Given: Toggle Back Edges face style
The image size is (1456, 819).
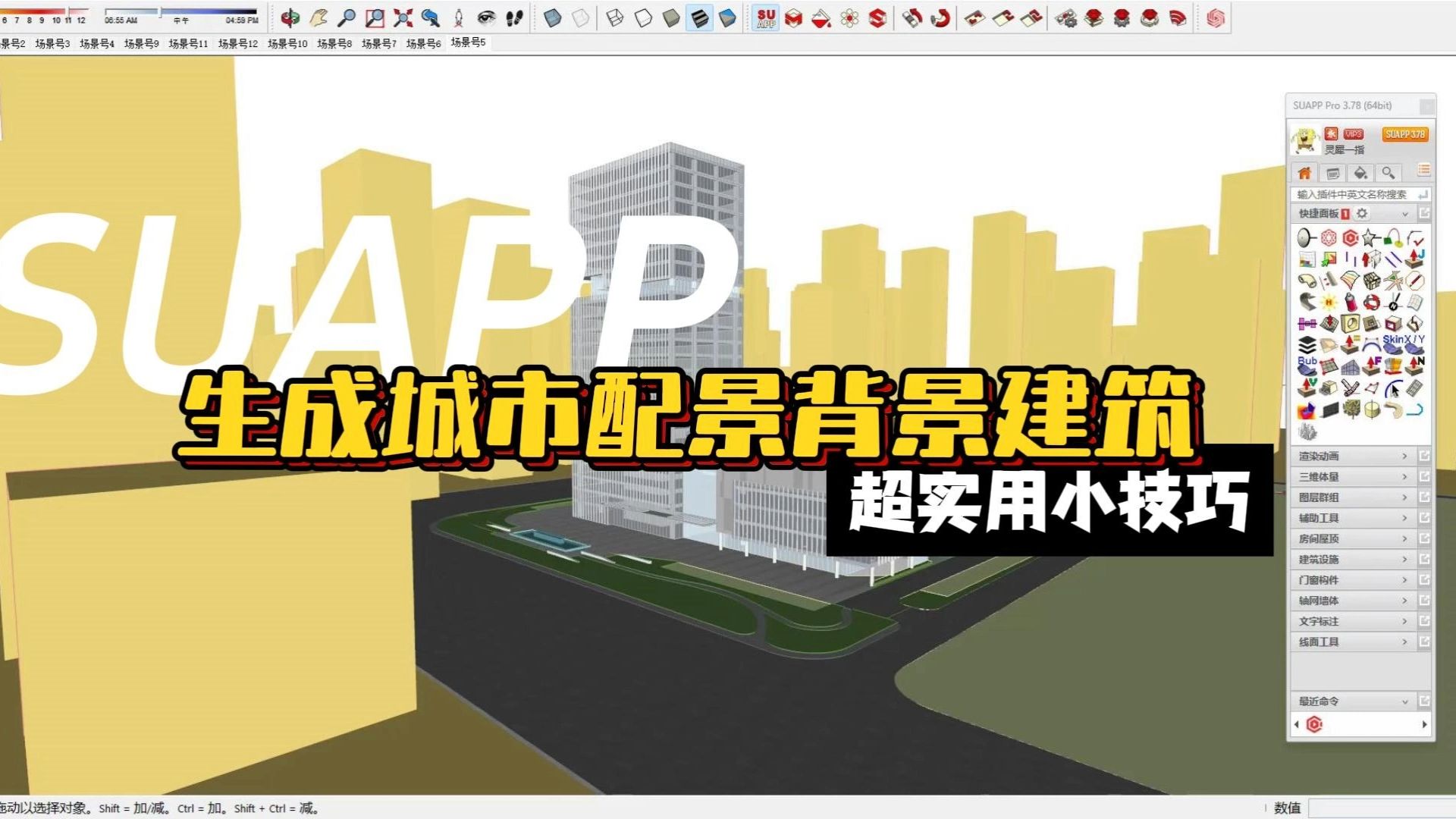Looking at the screenshot, I should tap(581, 18).
